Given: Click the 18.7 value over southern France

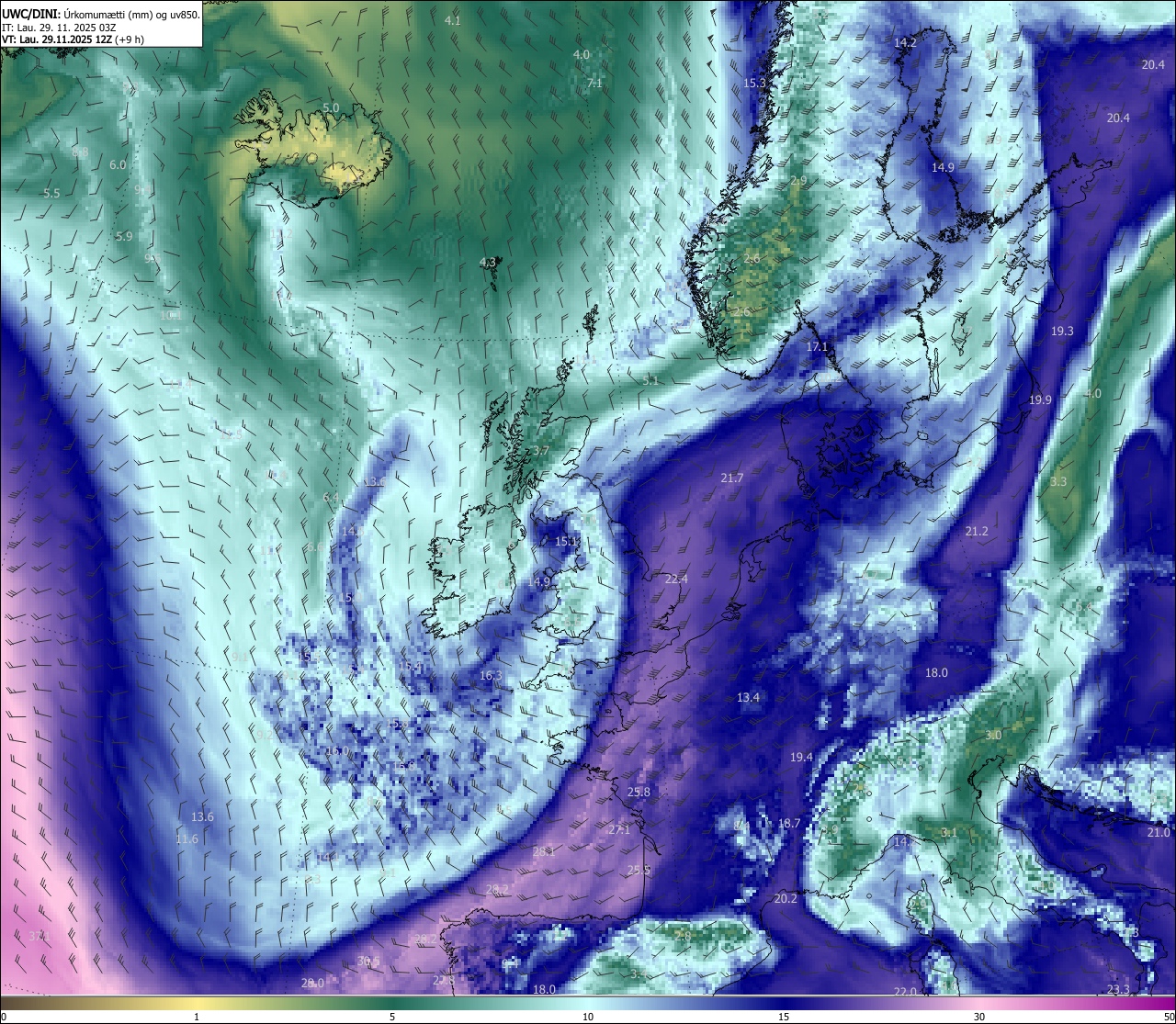Looking at the screenshot, I should click(789, 823).
